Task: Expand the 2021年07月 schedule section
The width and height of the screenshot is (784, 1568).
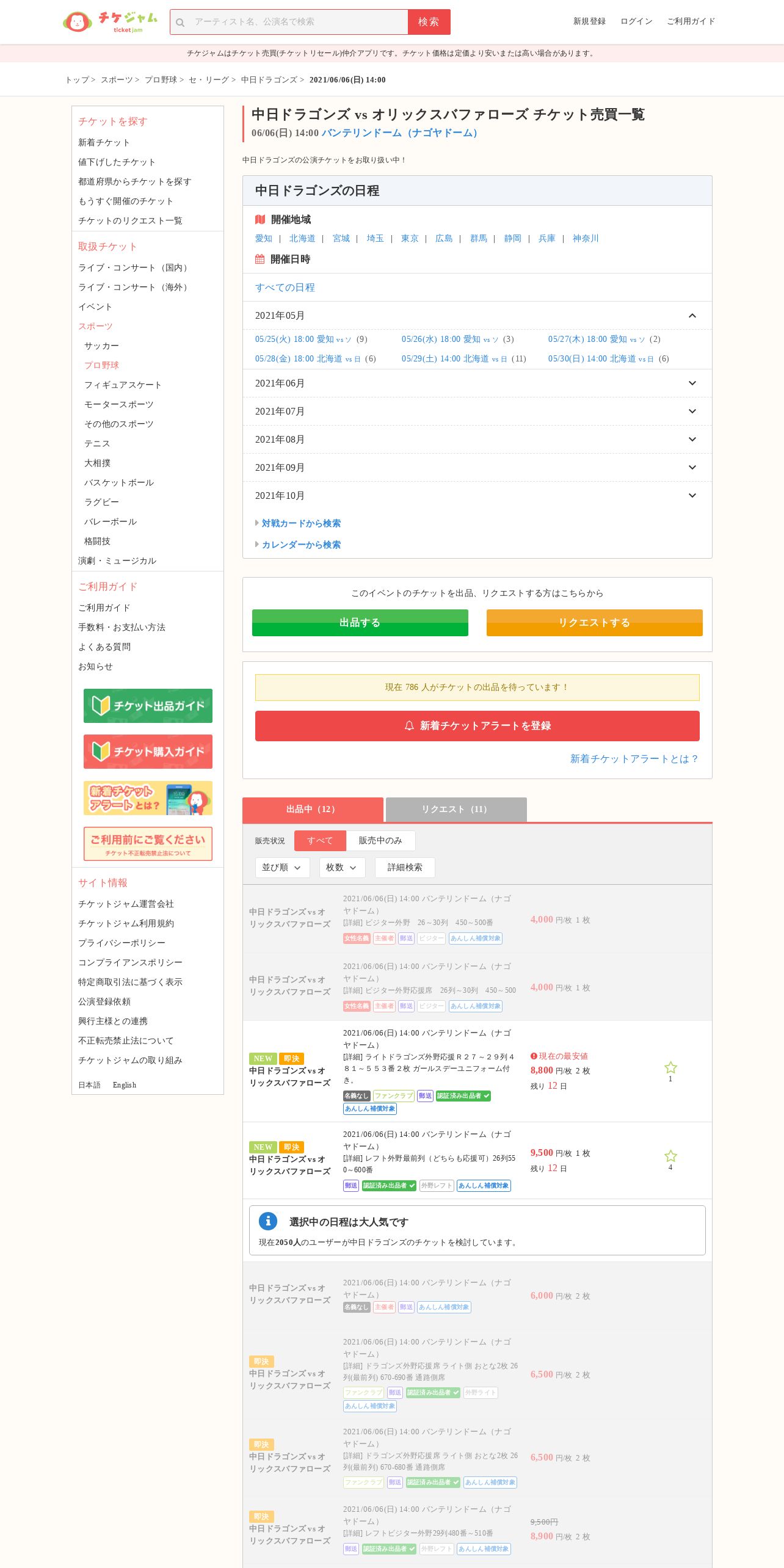Action: [x=477, y=412]
